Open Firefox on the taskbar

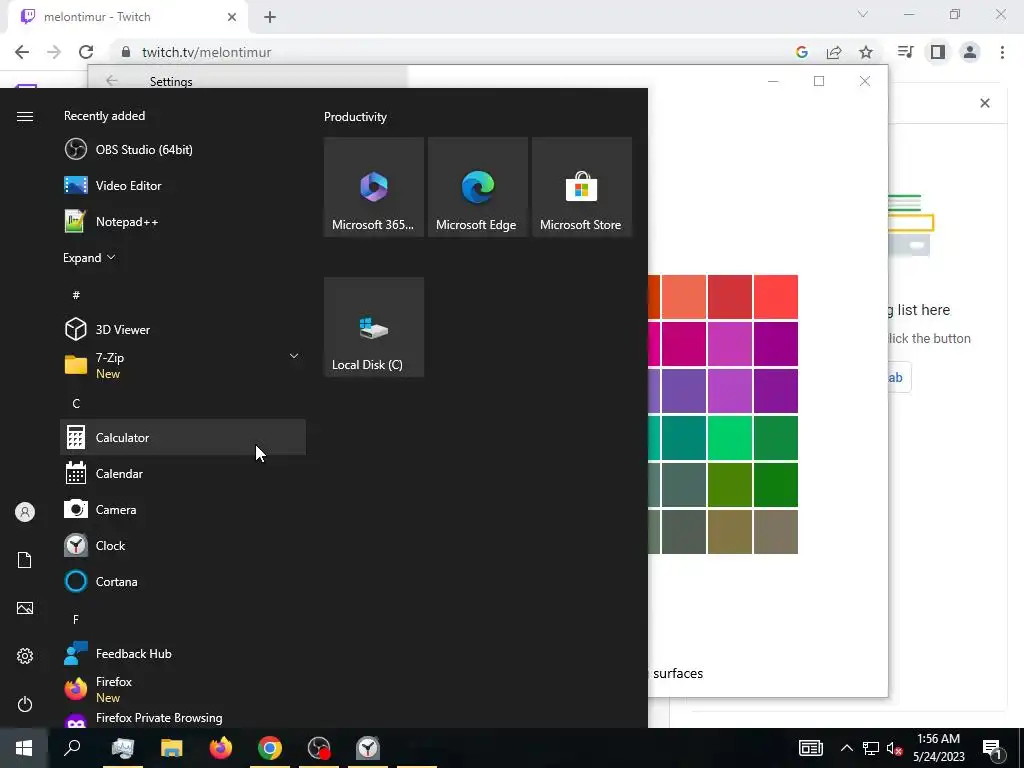coord(221,748)
